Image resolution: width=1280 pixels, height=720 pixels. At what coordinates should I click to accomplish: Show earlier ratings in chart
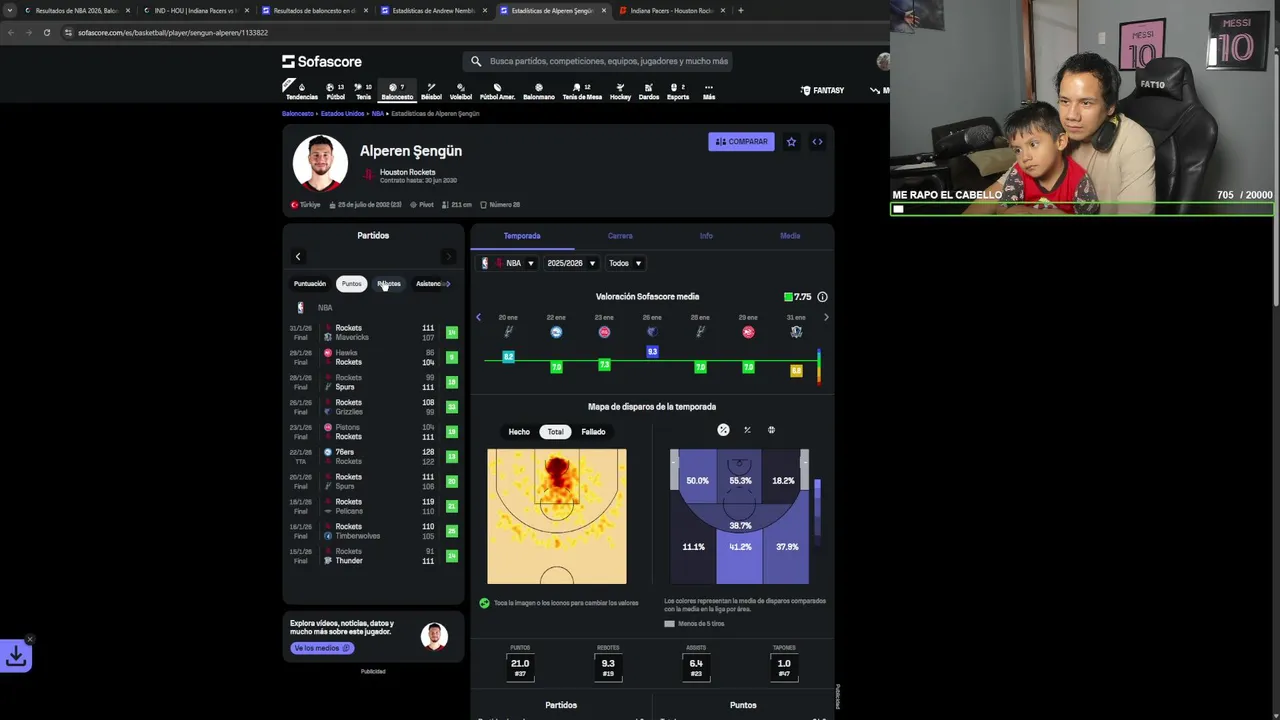pyautogui.click(x=478, y=317)
